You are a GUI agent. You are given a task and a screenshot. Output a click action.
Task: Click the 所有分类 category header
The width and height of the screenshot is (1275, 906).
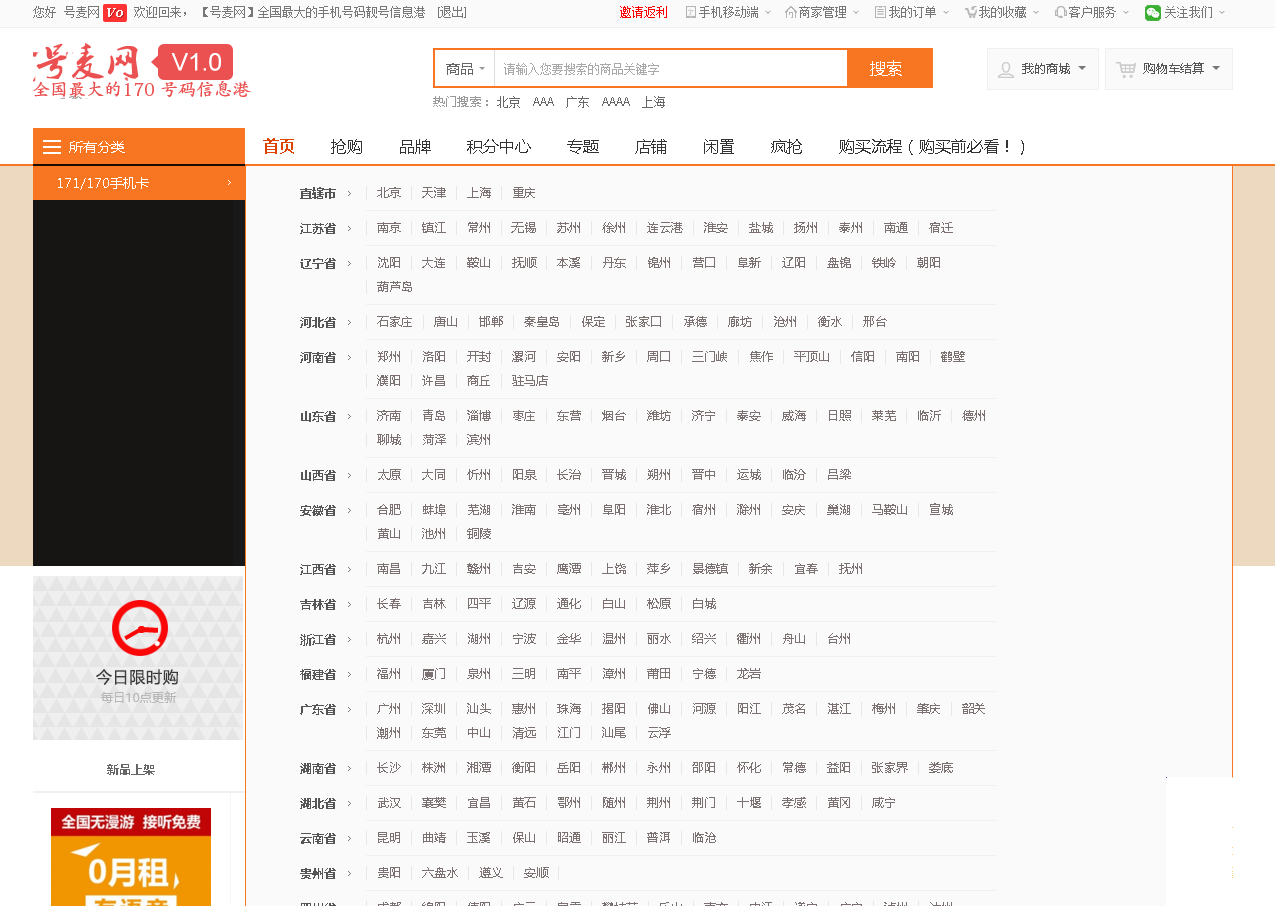tap(139, 147)
